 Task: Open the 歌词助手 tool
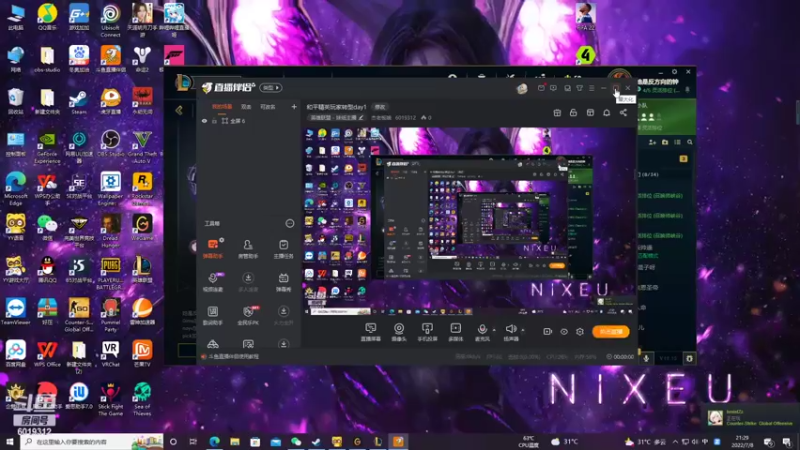click(x=213, y=315)
